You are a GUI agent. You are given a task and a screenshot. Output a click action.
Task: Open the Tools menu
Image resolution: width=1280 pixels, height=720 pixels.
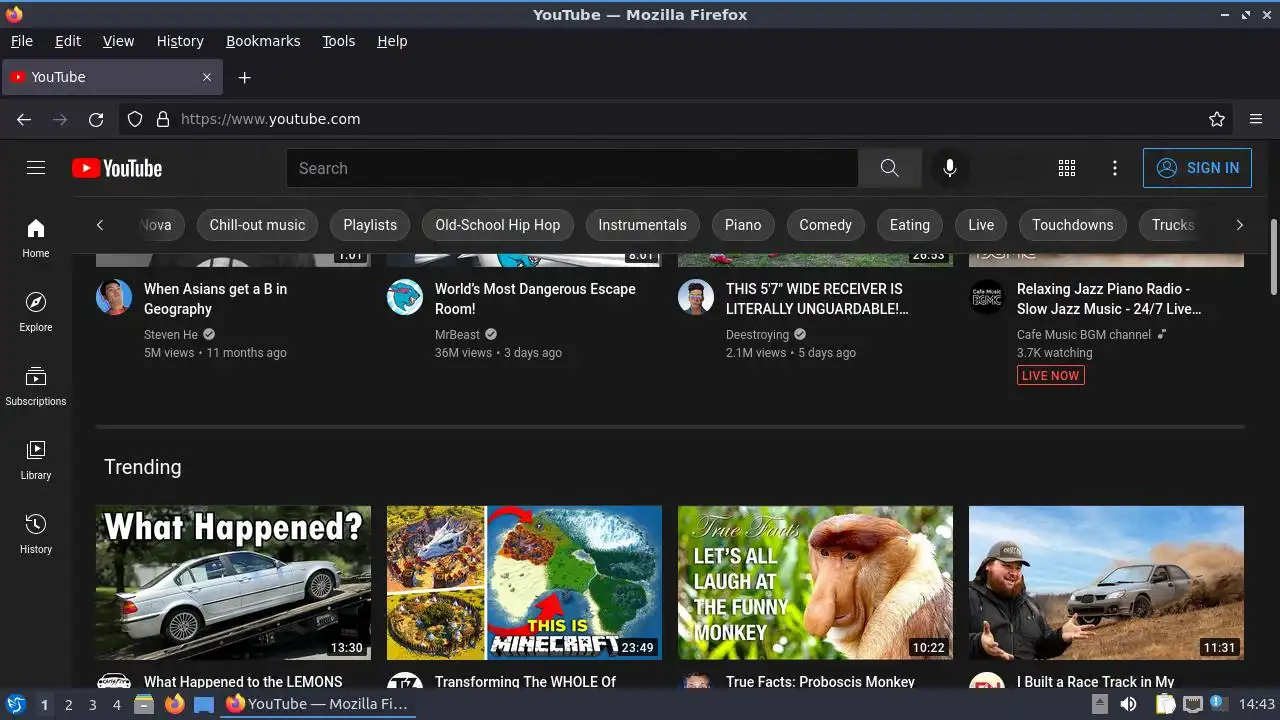(338, 41)
